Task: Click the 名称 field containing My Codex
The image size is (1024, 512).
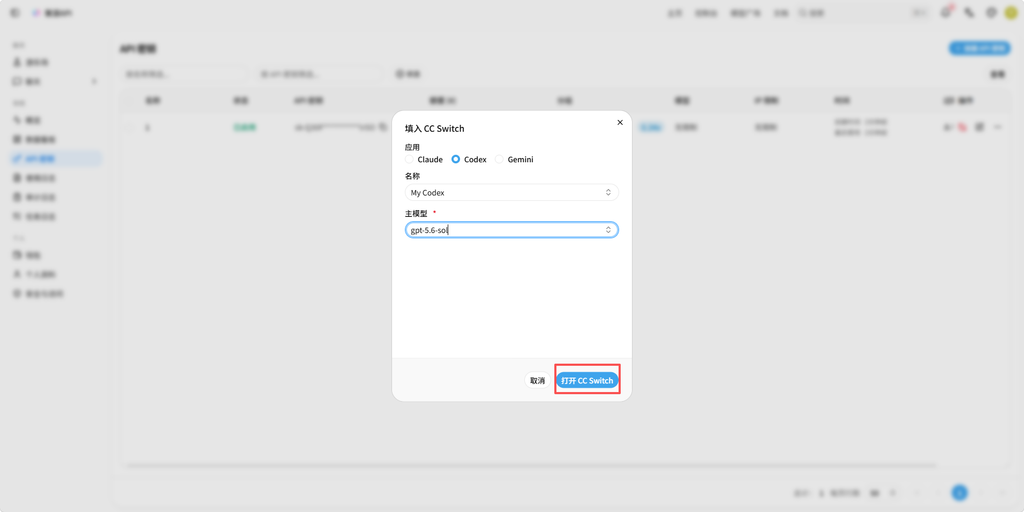Action: click(511, 193)
